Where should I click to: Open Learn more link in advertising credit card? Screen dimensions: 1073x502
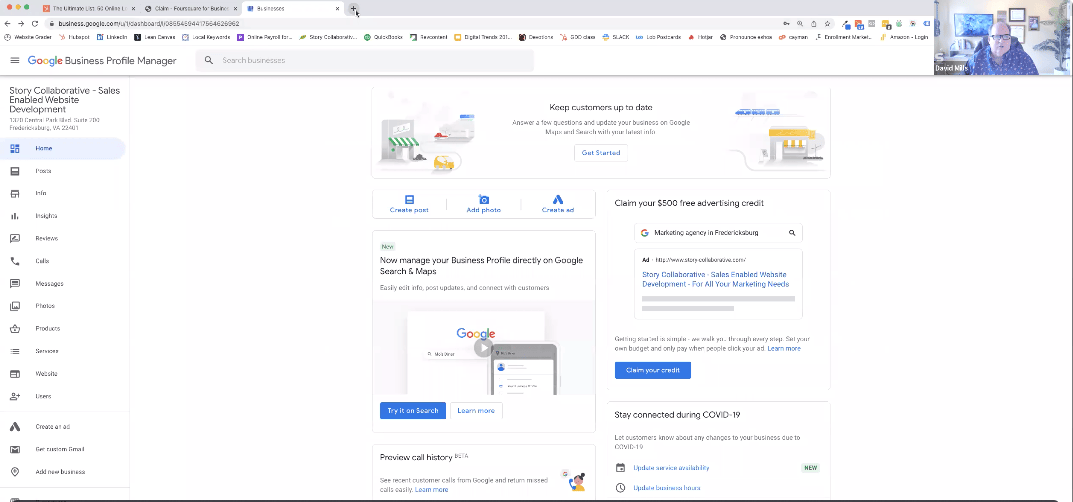(x=784, y=349)
